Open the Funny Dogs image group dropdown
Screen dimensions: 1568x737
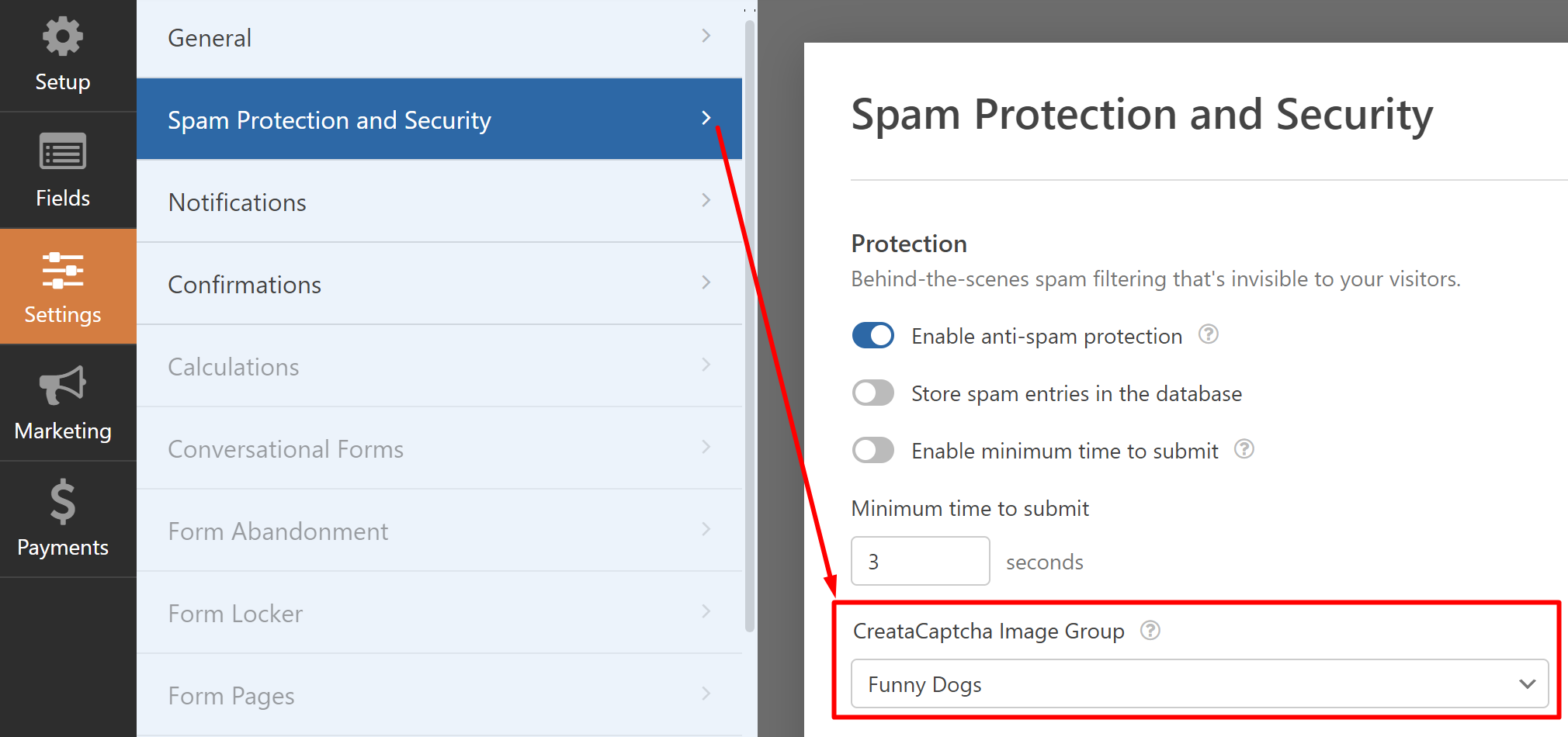point(1199,684)
